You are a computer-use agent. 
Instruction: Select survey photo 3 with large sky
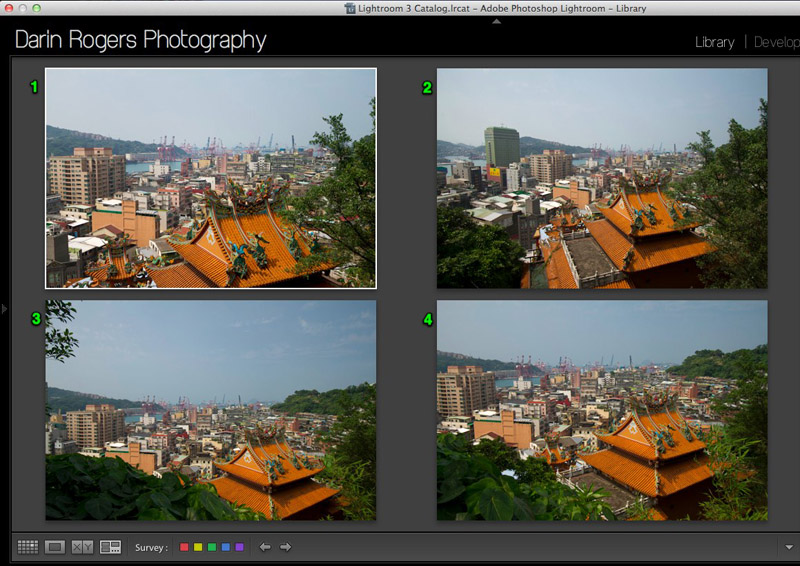(x=211, y=410)
